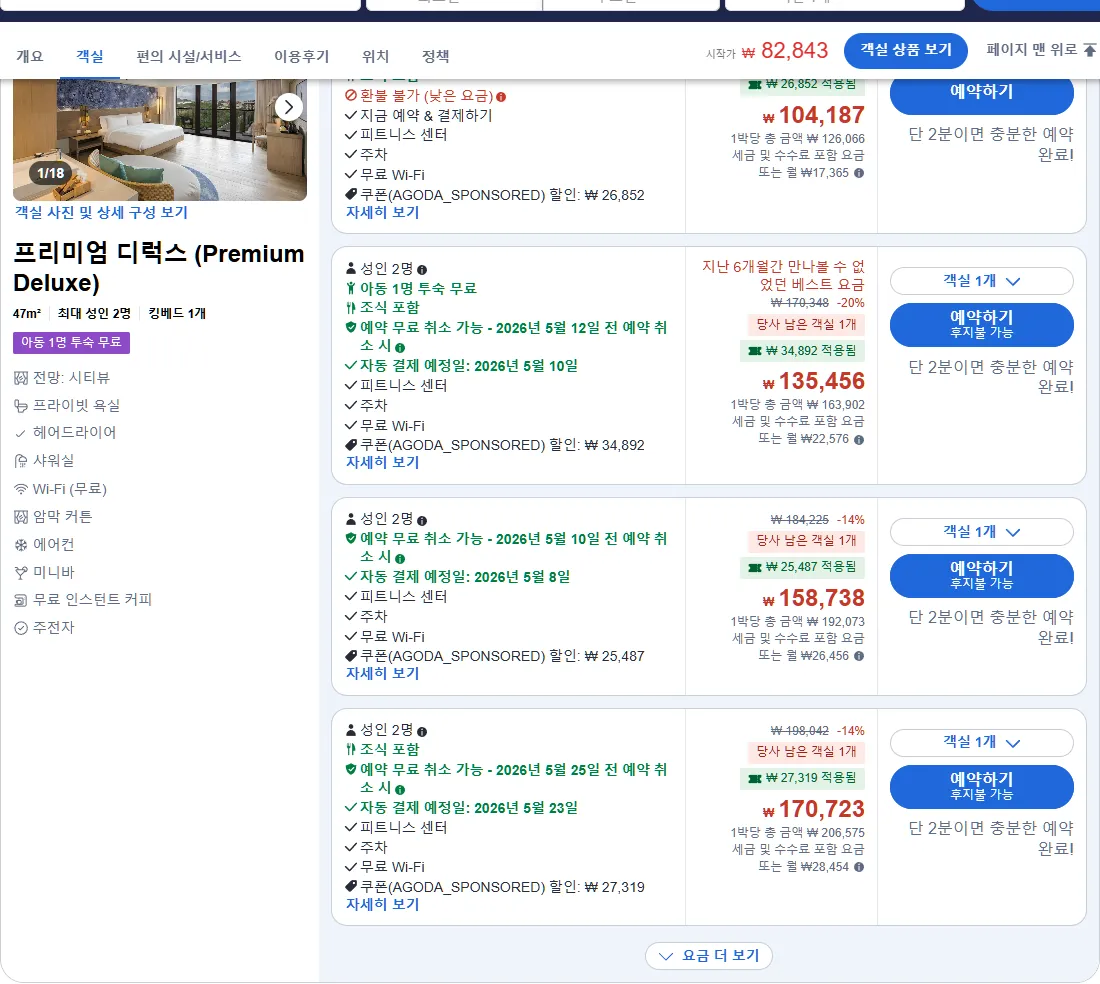Click info icon by 성인 2명 in ₩170,723 rate
This screenshot has height=984, width=1100.
(422, 732)
